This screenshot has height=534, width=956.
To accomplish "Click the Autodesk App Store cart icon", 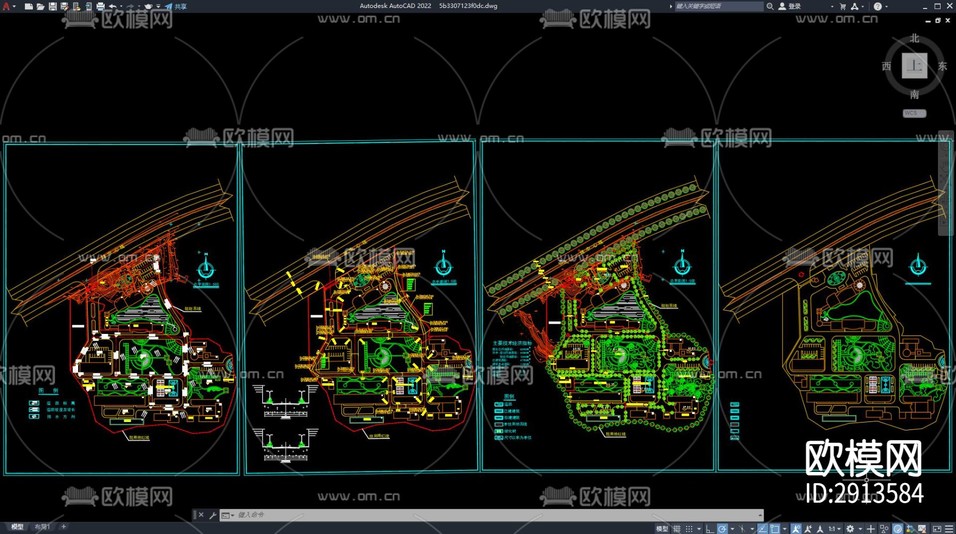I will click(843, 6).
